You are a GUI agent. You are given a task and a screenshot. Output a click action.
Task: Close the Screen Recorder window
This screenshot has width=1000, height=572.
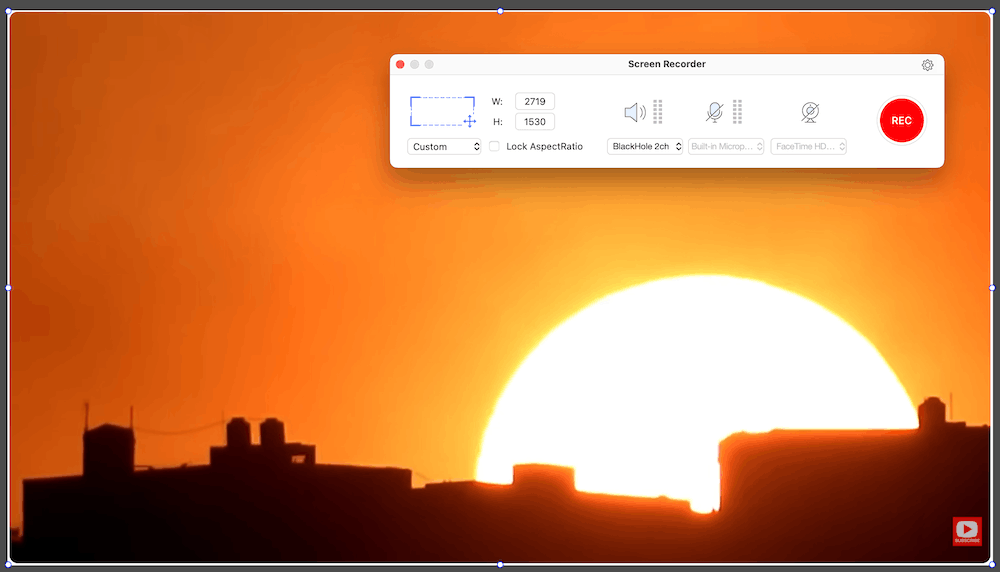coord(401,64)
